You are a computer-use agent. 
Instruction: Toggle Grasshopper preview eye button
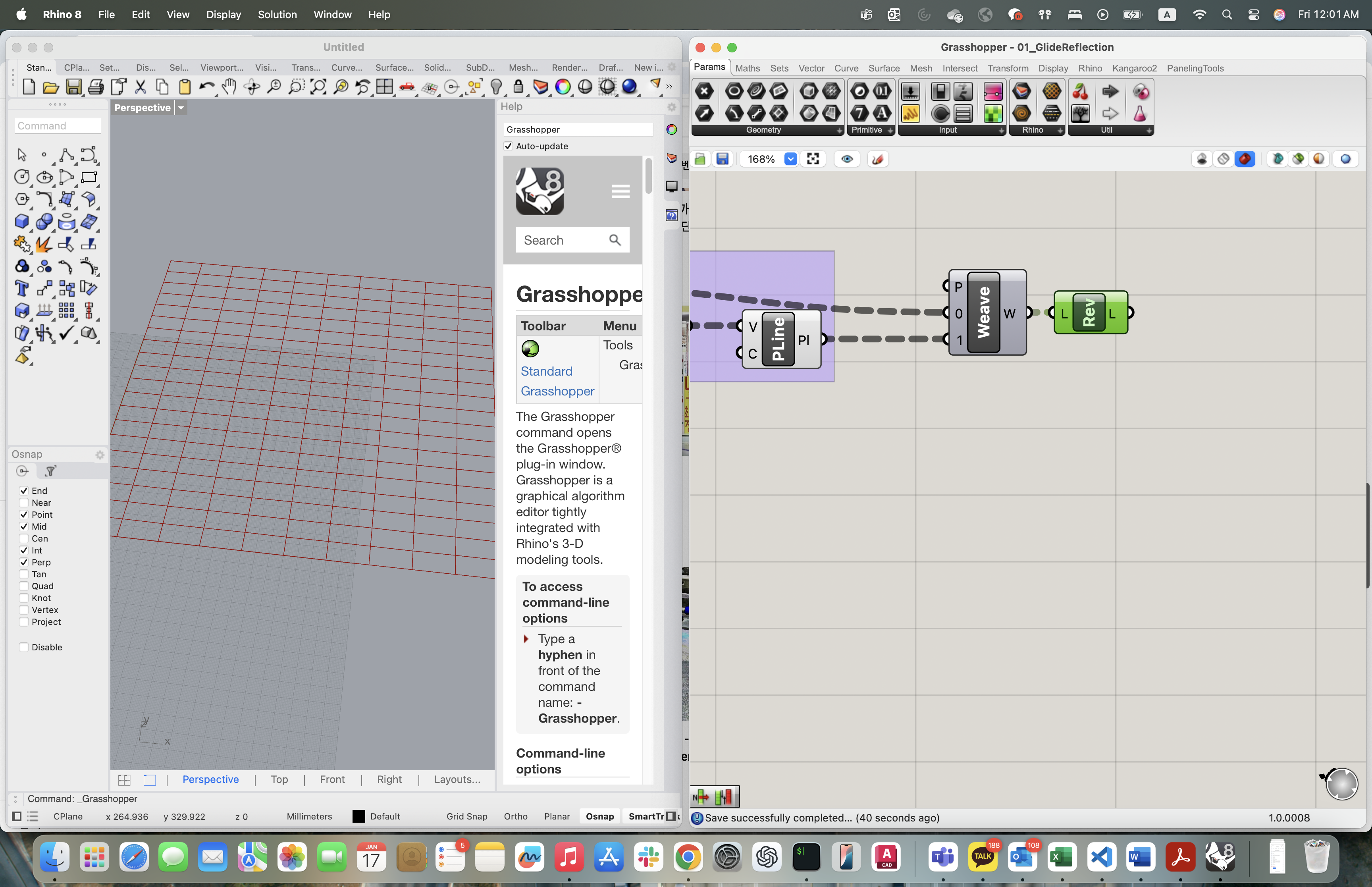[x=847, y=159]
